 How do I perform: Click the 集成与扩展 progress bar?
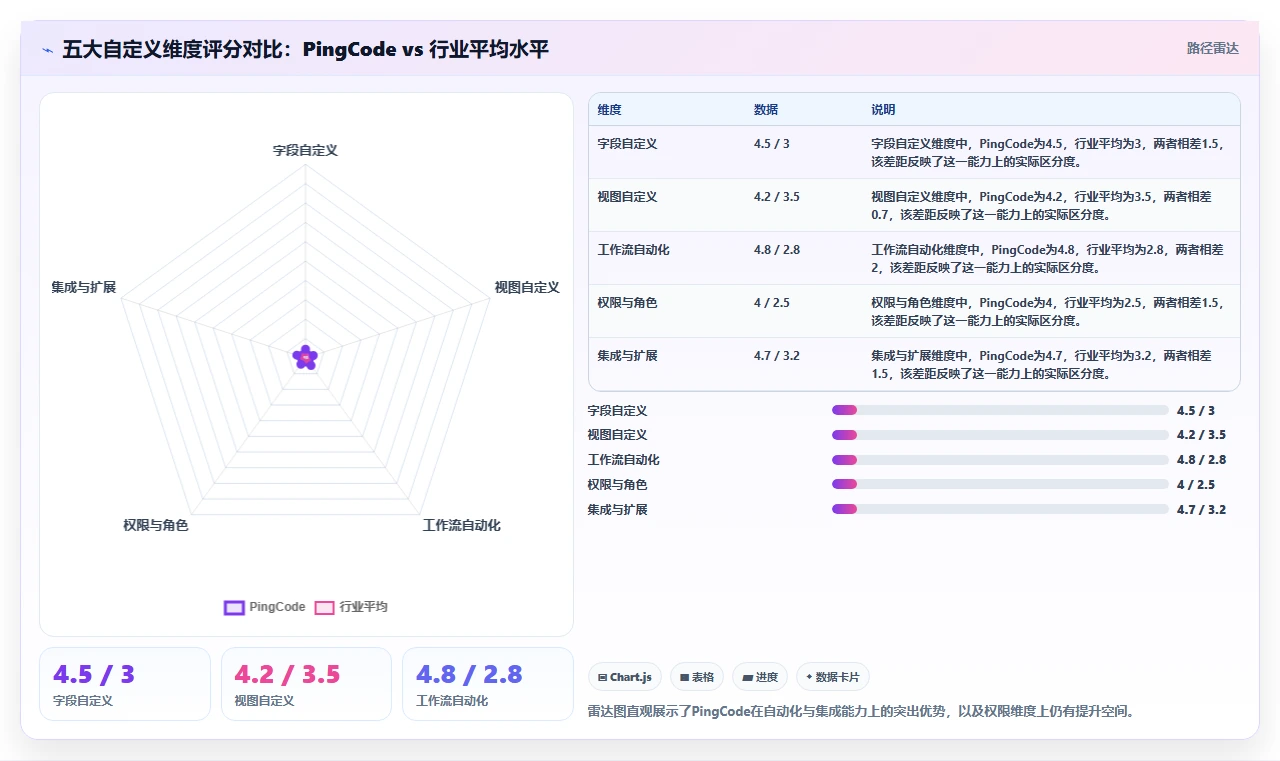point(1000,509)
